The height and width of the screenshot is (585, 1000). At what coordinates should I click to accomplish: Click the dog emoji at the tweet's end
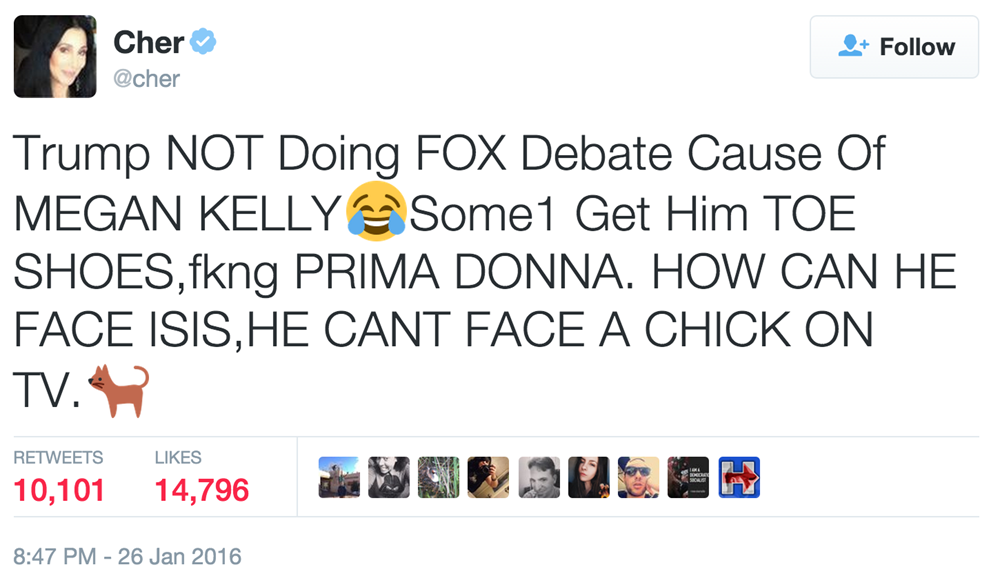coord(117,388)
